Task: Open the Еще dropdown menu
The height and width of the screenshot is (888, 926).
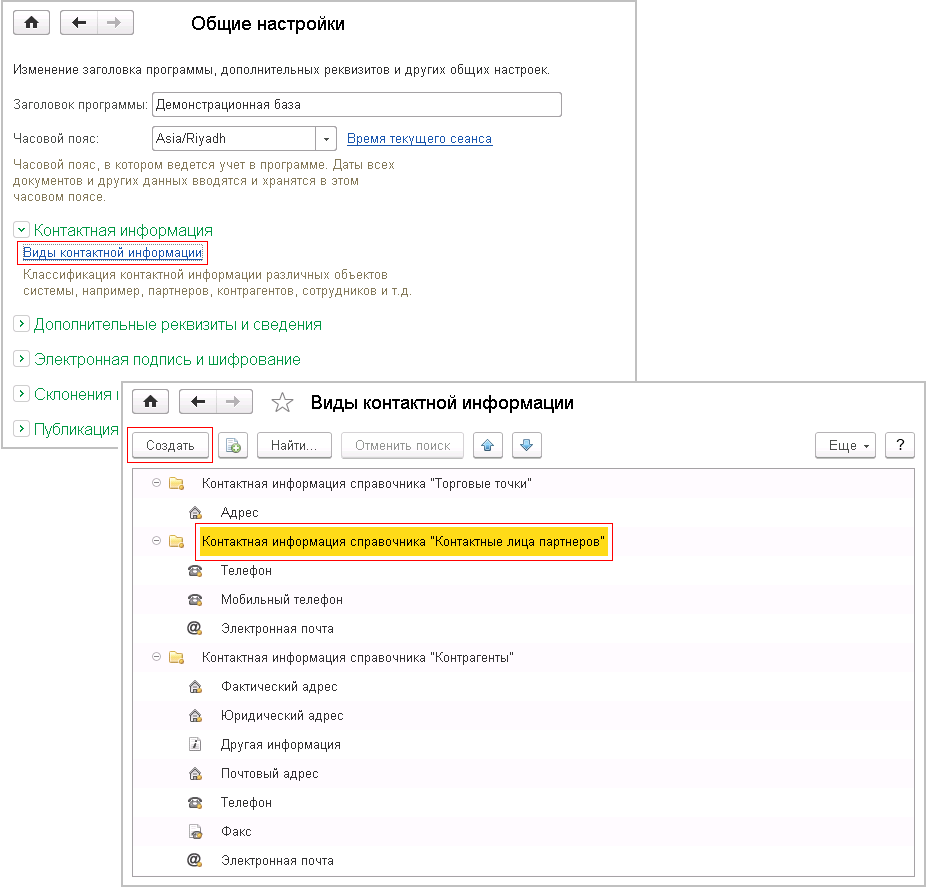Action: (848, 445)
